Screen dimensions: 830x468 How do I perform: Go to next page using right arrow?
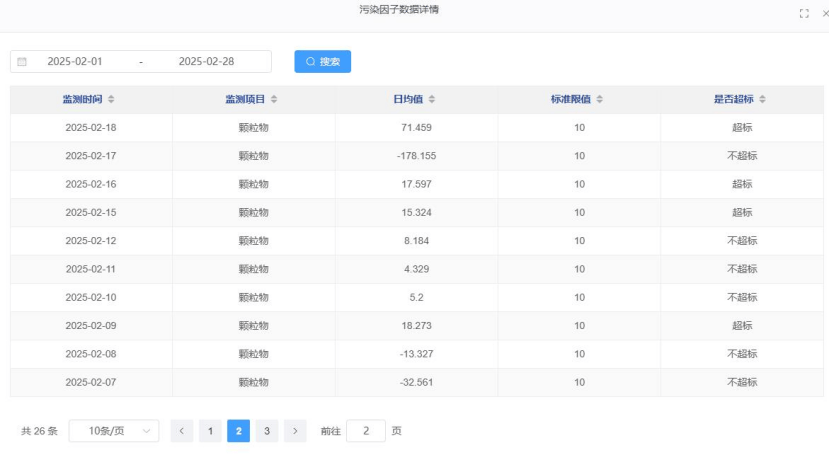(295, 431)
